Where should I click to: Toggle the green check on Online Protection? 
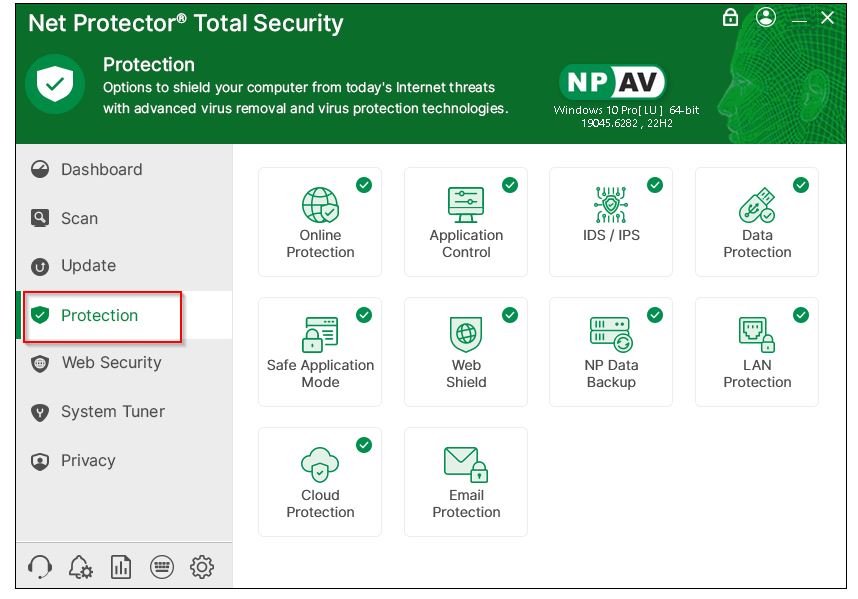click(364, 185)
